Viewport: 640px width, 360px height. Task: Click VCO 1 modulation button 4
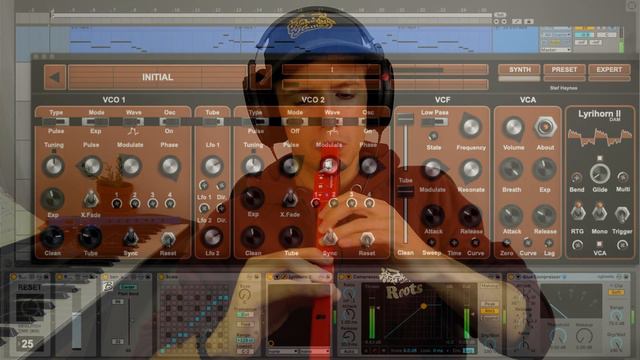coord(170,203)
